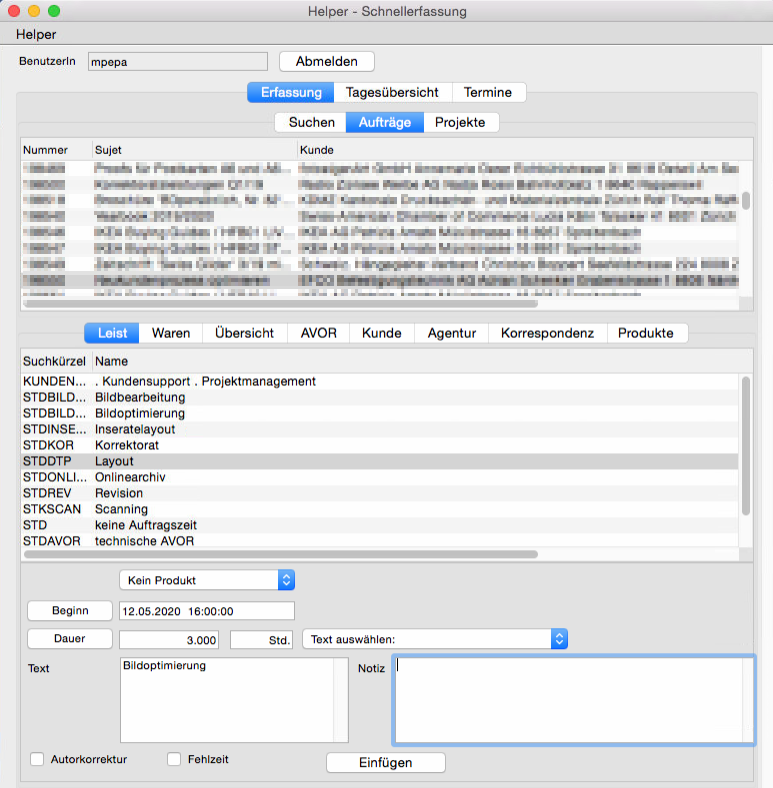Go to the Waren tab

(x=171, y=333)
